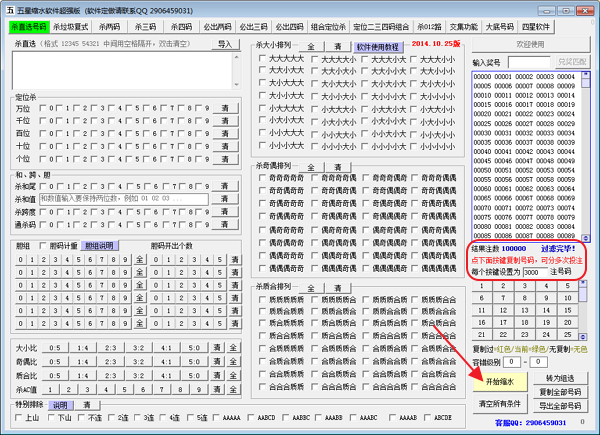Click 清空所有条件 to reset conditions
This screenshot has height=435, width=600.
tap(501, 403)
